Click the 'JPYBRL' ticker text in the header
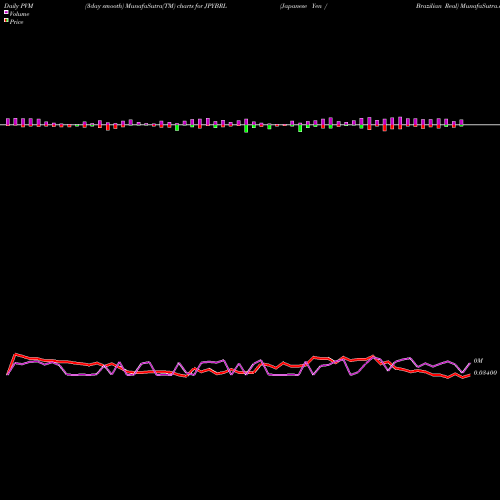The width and height of the screenshot is (500, 500). point(216,6)
